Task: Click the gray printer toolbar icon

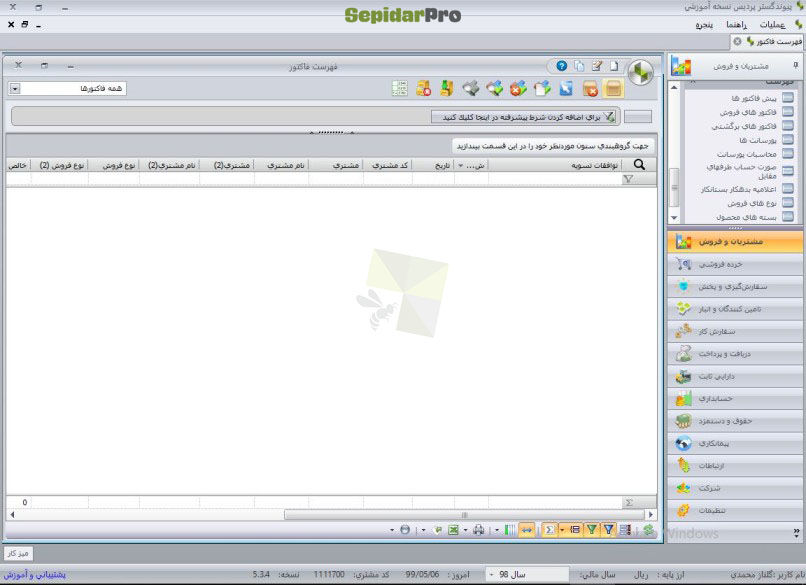Action: (470, 88)
